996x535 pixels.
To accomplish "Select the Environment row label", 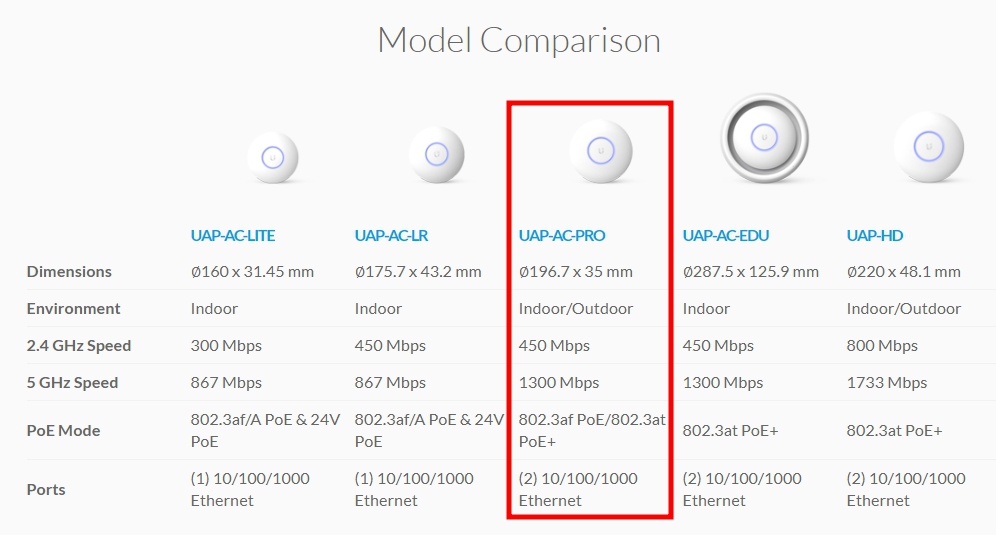I will (74, 309).
